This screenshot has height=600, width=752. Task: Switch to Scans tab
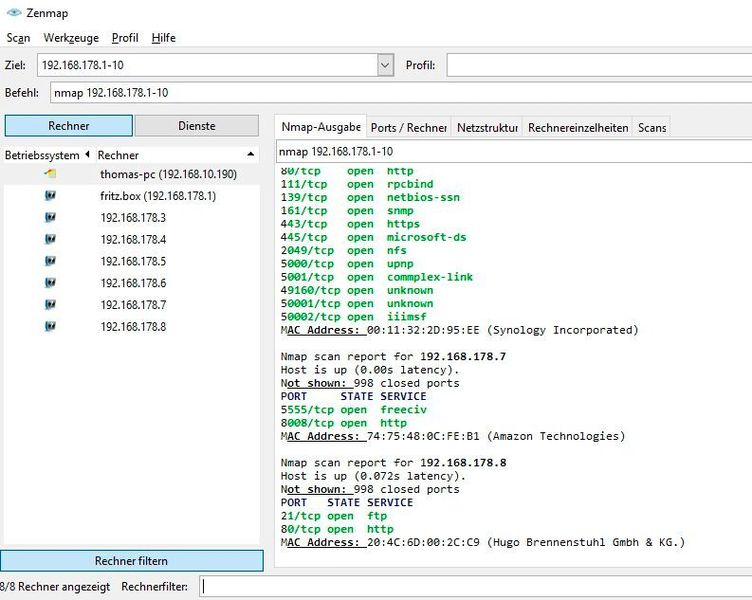coord(652,128)
